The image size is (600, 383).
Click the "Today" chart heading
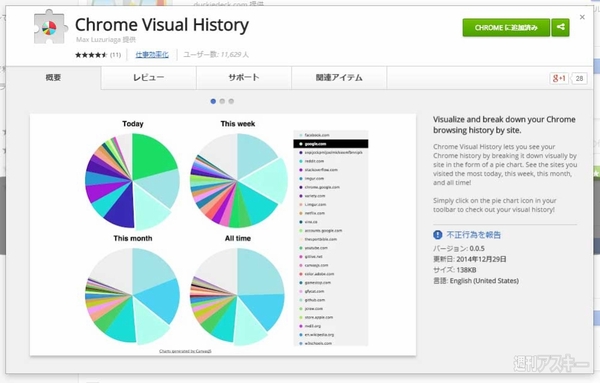(x=133, y=124)
